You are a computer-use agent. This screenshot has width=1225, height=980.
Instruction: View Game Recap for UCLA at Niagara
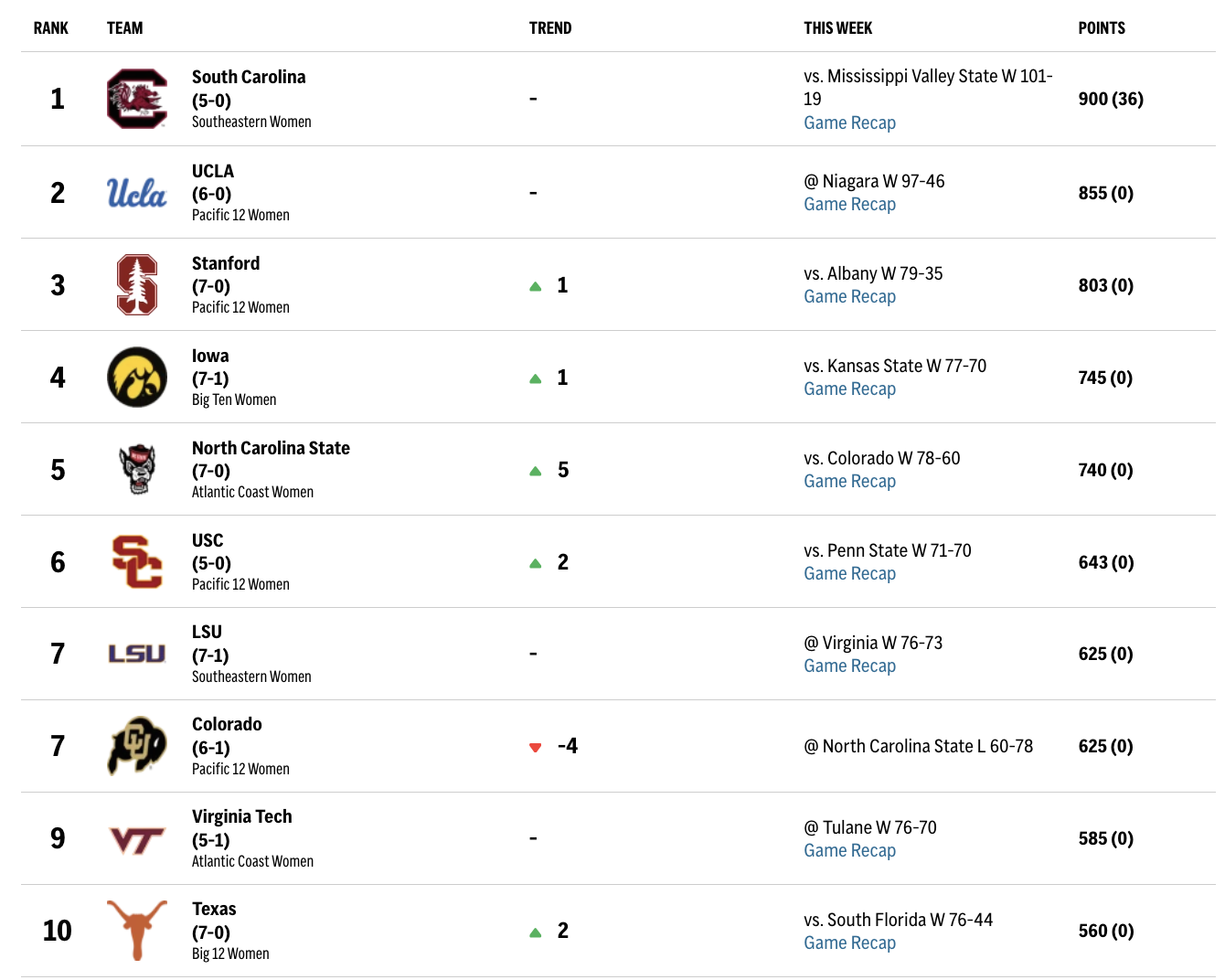[x=849, y=205]
